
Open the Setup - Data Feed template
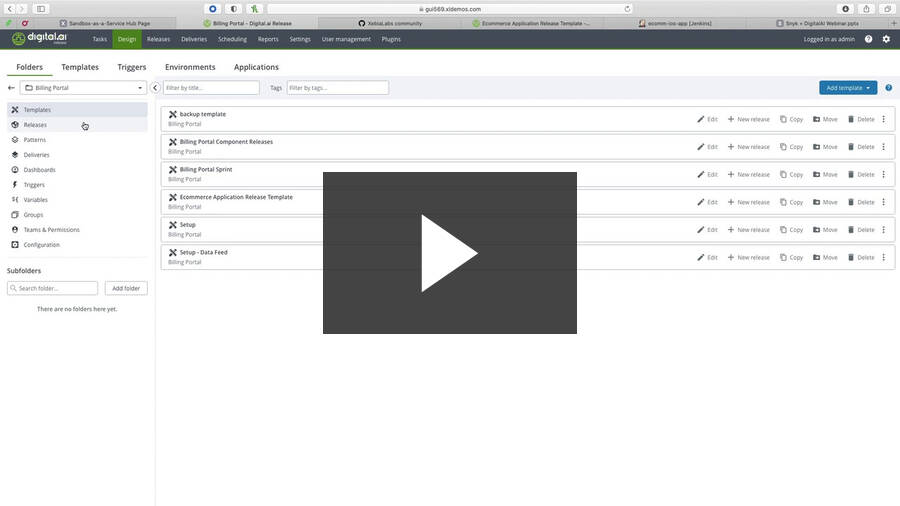pyautogui.click(x=203, y=252)
